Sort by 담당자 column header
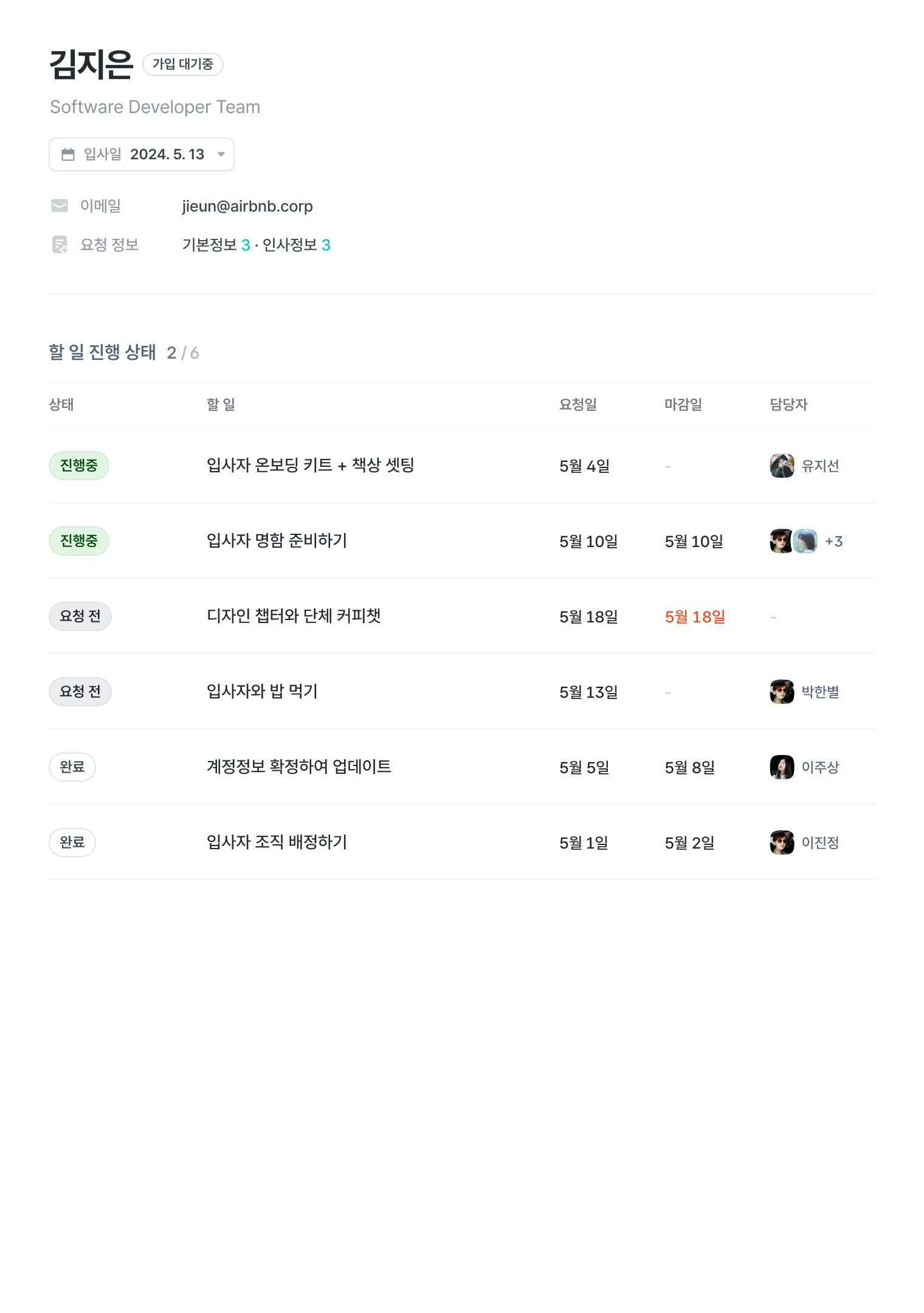The image size is (924, 1313). pos(788,404)
